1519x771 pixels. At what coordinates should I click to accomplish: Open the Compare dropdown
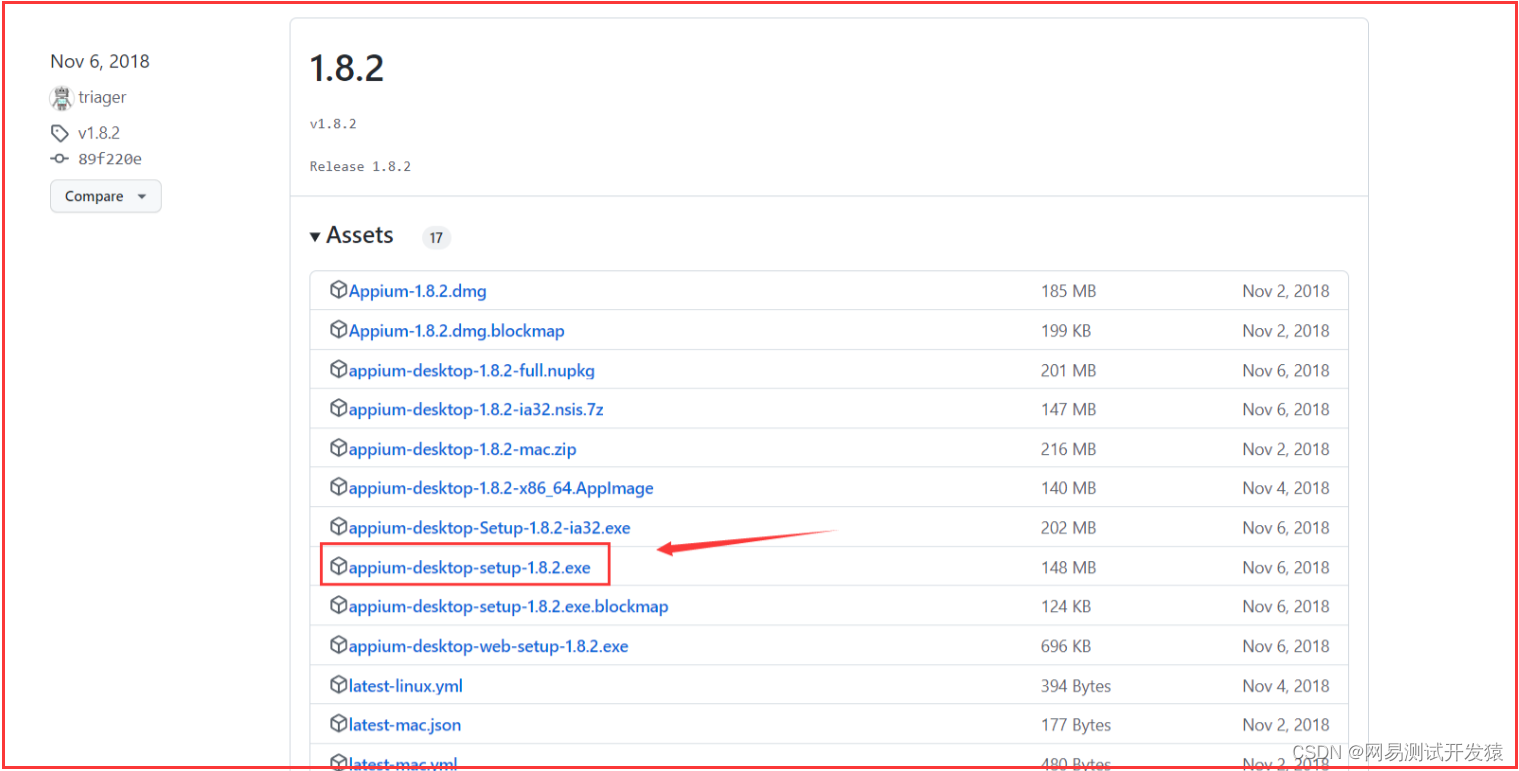click(x=105, y=196)
